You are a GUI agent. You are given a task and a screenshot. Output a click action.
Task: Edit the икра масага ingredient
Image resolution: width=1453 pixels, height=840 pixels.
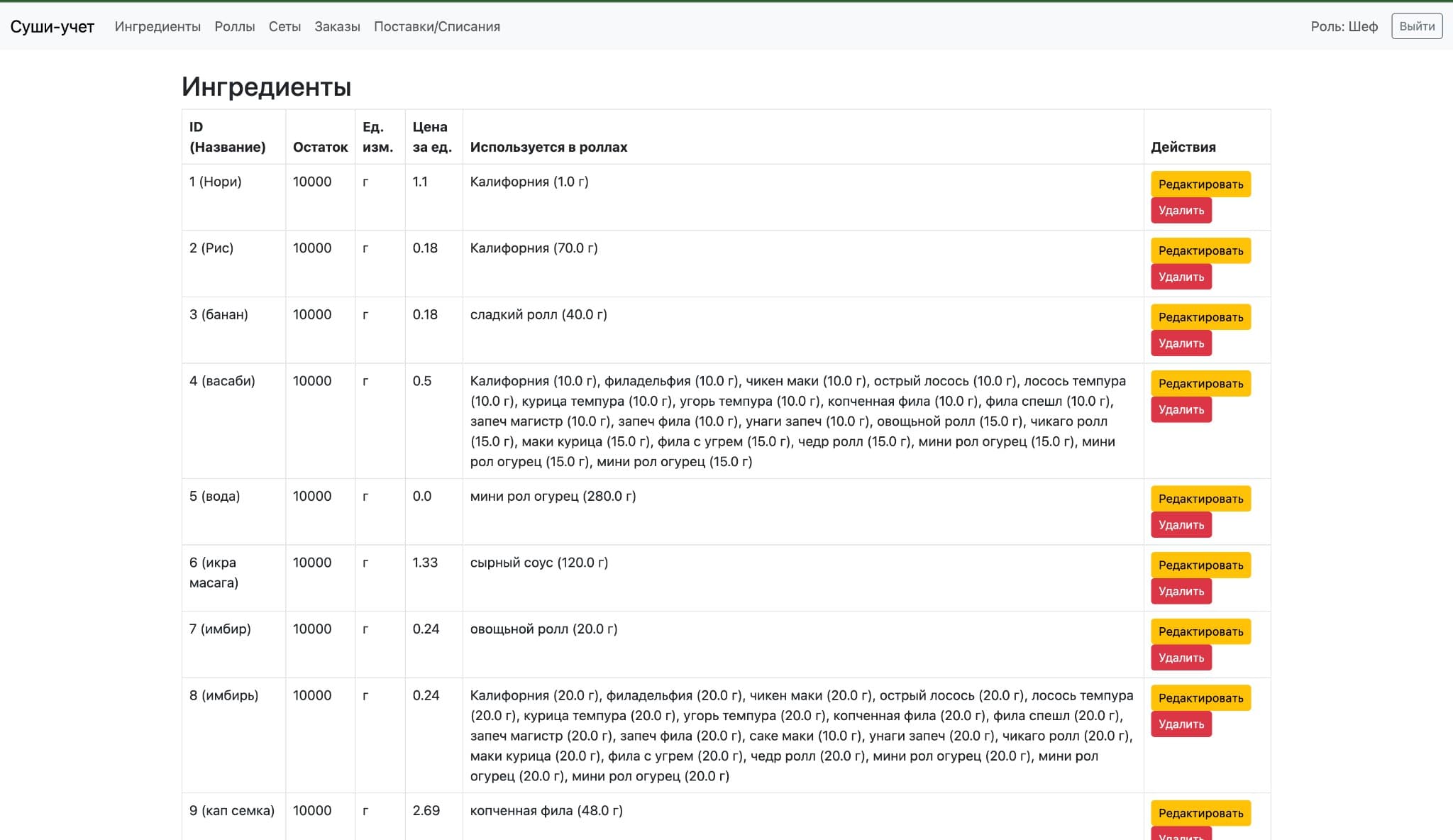[1201, 564]
